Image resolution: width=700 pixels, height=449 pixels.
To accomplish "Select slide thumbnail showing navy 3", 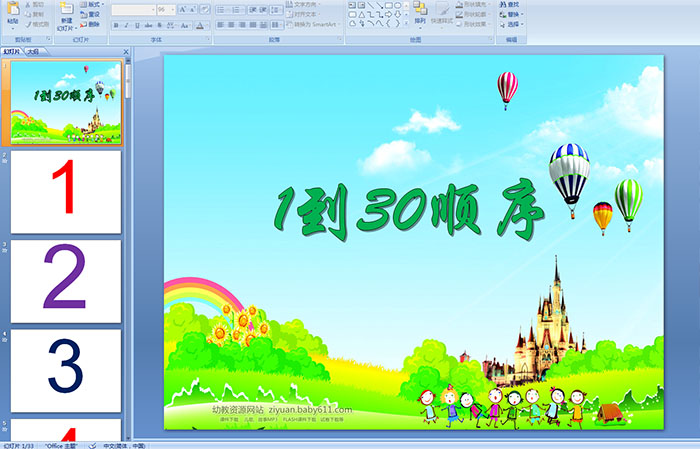I will coord(66,370).
